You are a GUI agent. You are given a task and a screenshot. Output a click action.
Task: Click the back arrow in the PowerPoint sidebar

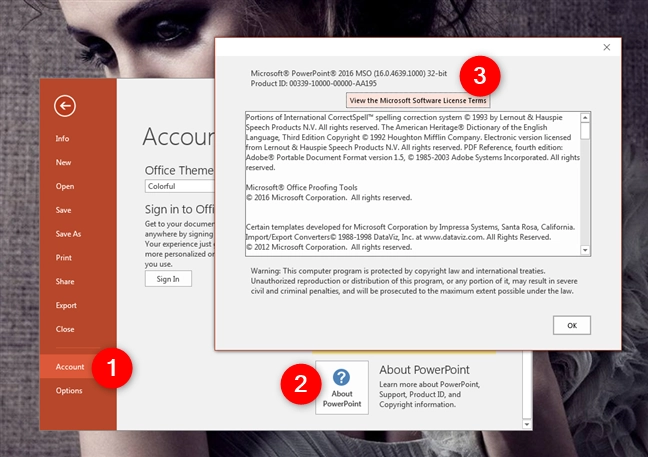point(65,106)
